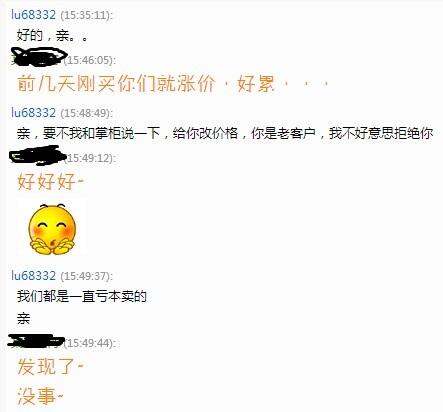Click the message 我们都是一直亏本卖的
443x412 pixels.
pos(82,296)
